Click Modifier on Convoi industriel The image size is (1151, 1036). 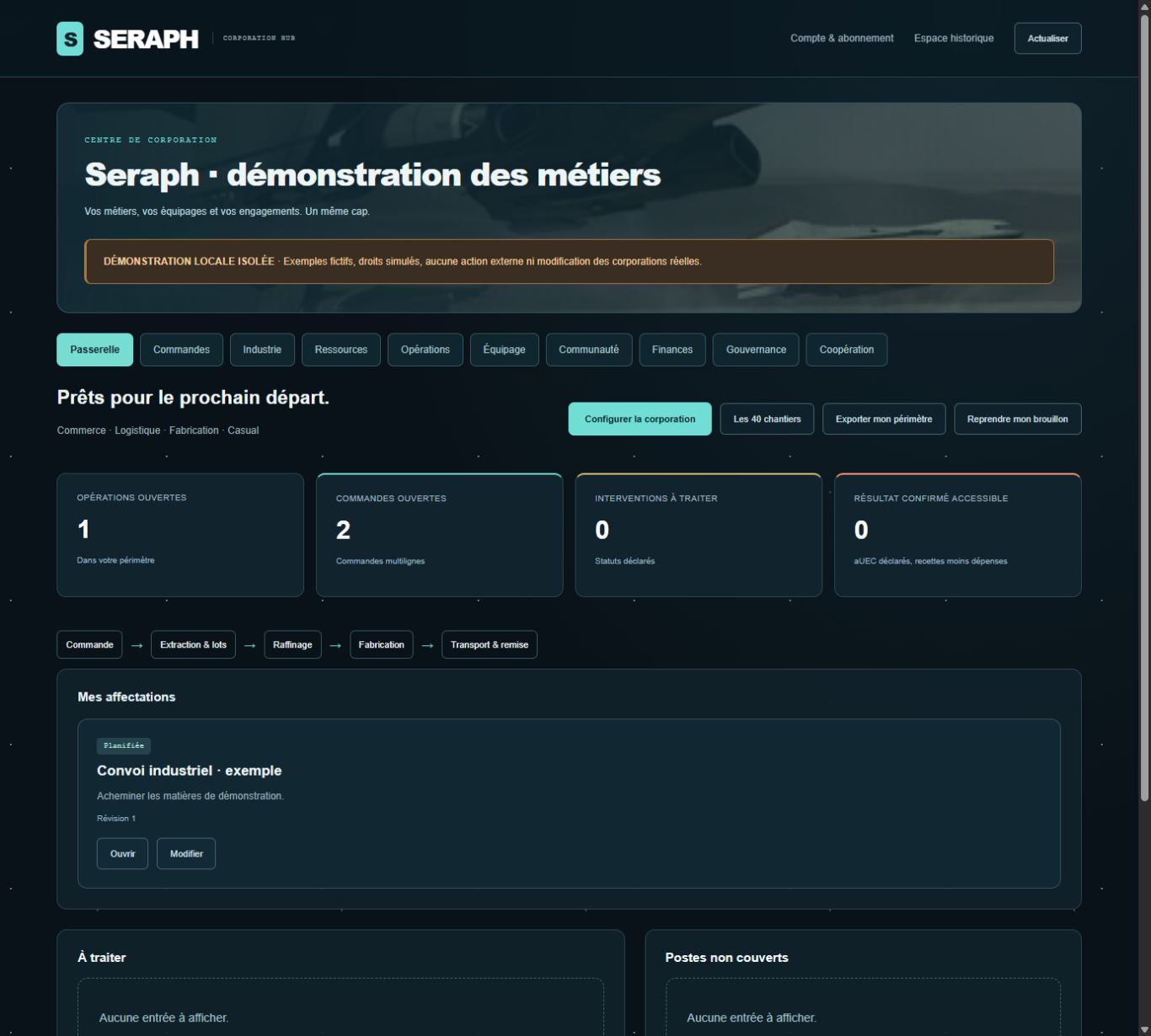tap(186, 853)
